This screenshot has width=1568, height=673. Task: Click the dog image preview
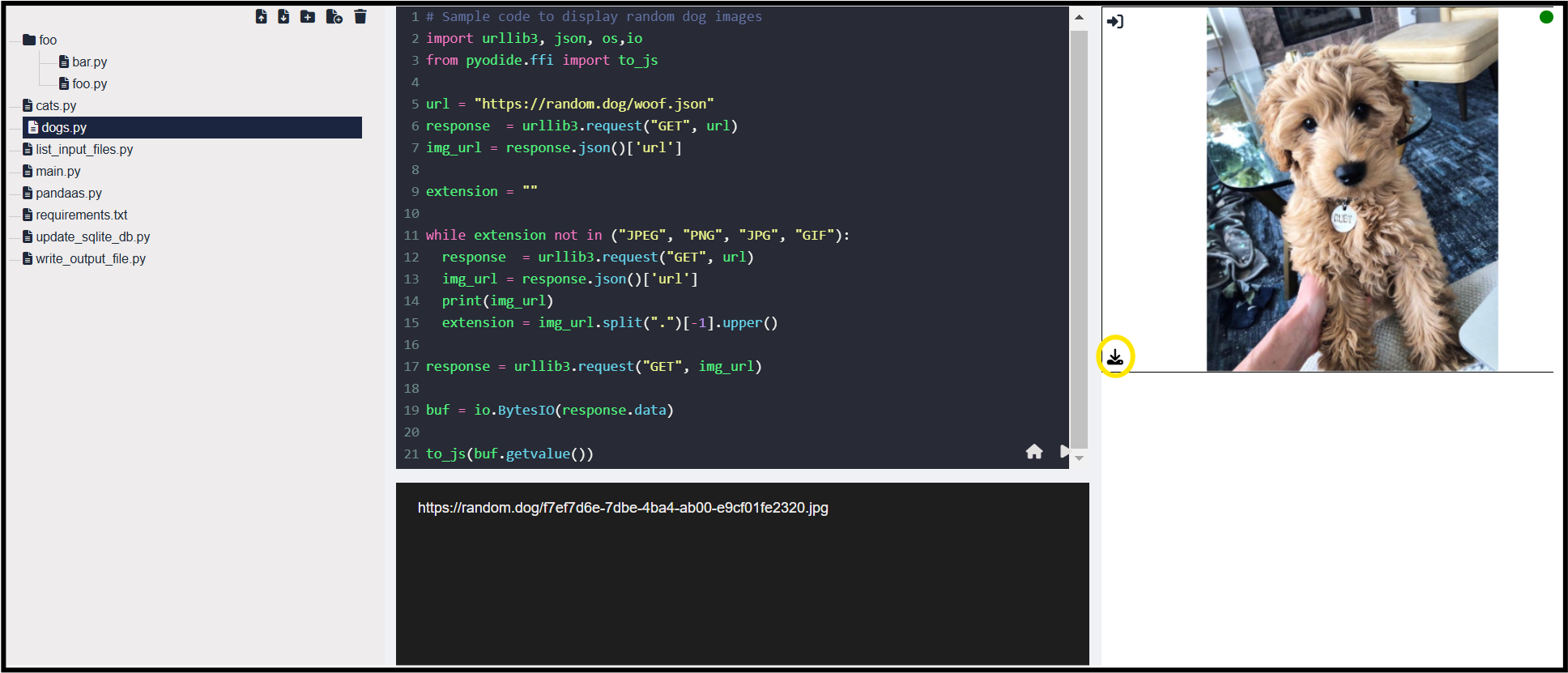click(1351, 190)
